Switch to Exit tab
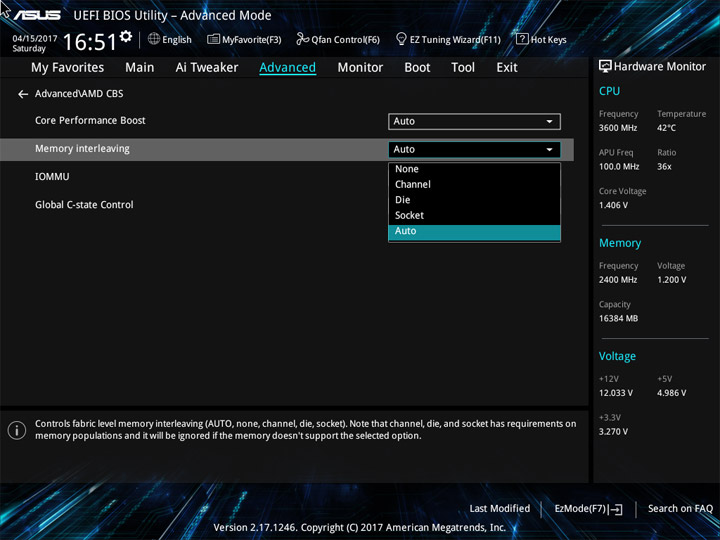 [507, 68]
